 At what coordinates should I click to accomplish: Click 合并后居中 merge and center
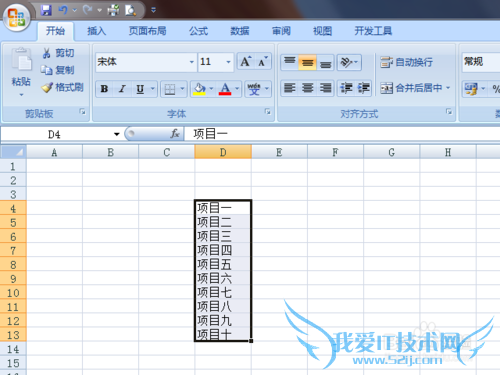click(412, 88)
